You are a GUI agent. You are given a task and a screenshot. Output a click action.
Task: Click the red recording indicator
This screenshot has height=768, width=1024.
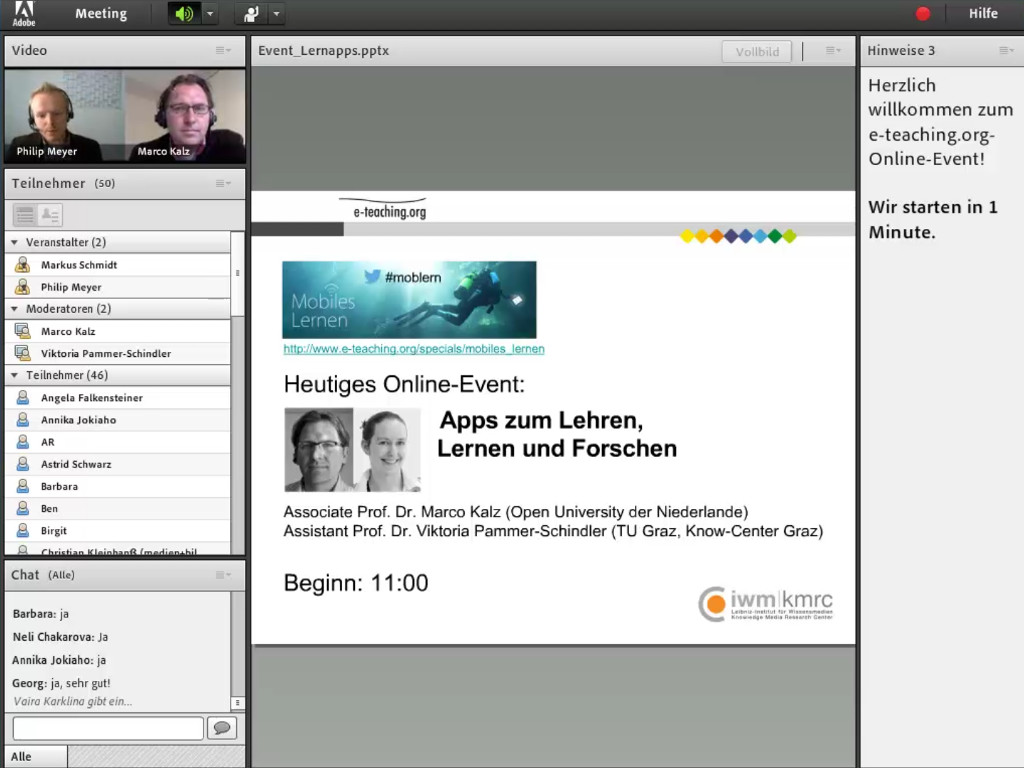tap(923, 14)
